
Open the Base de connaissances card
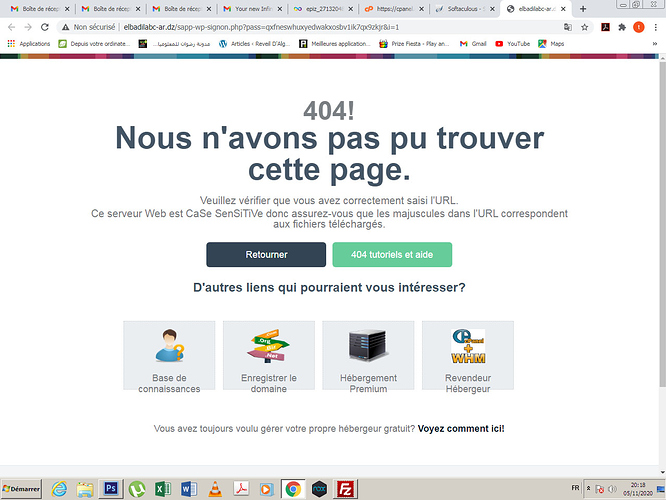169,356
